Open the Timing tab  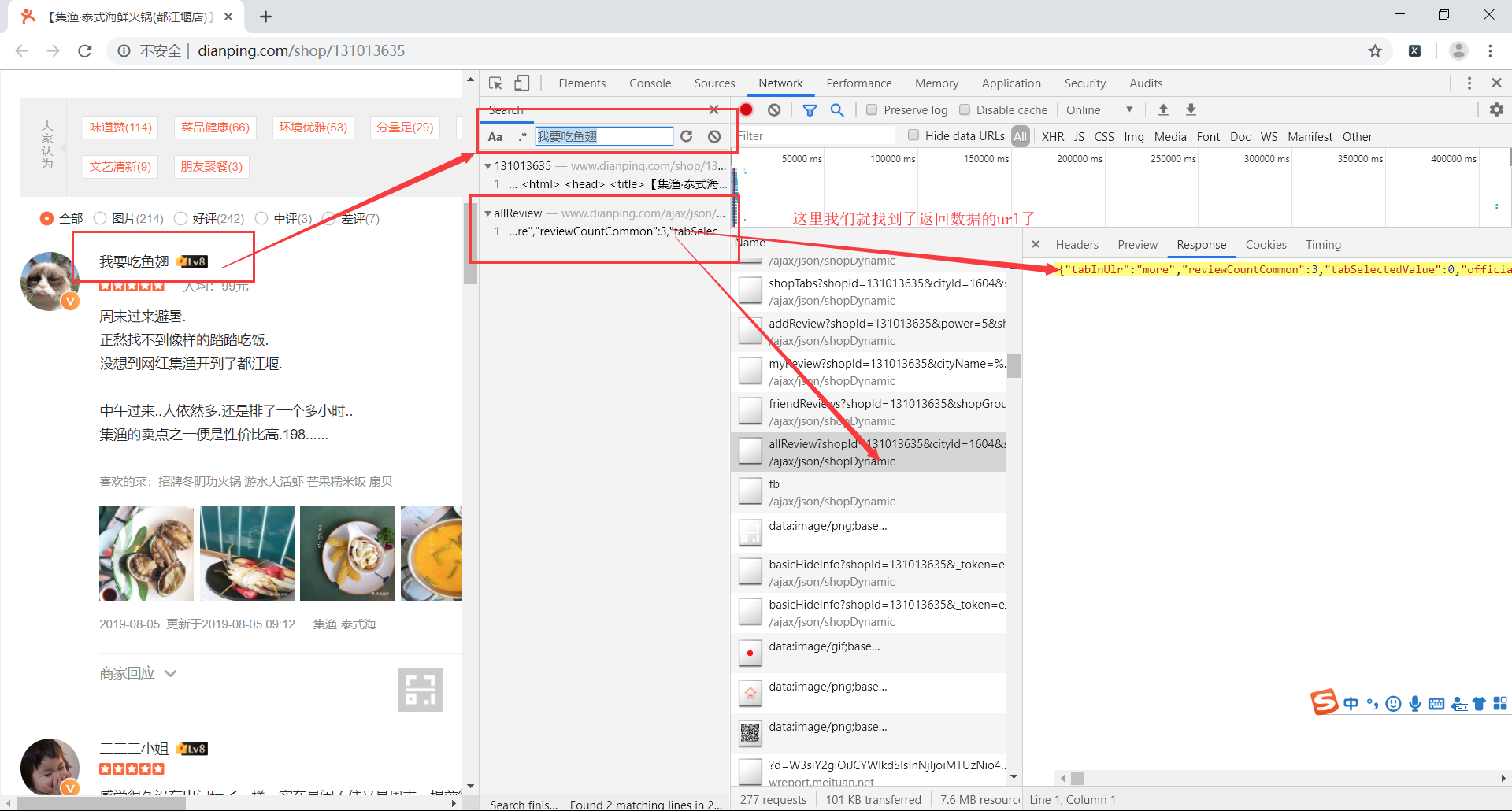click(1323, 245)
